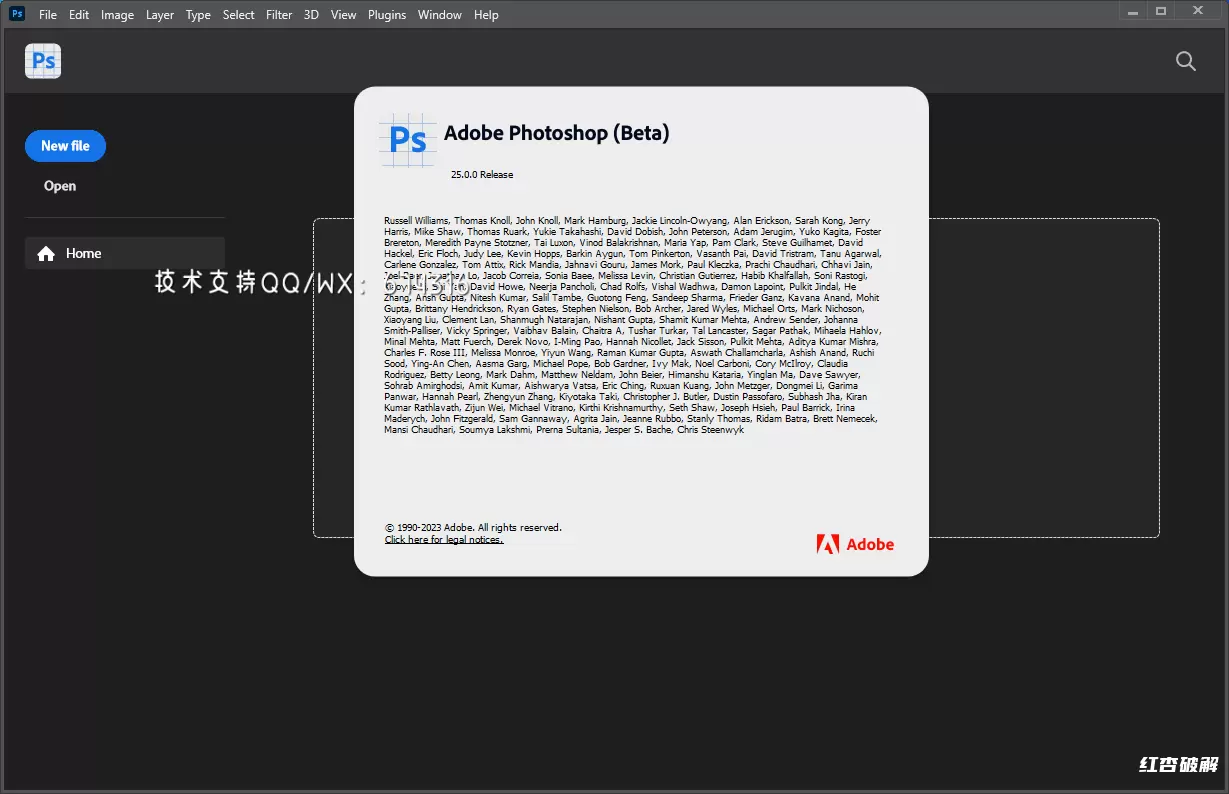The image size is (1229, 794).
Task: Click the '25.0.0 Release' version text
Action: [x=482, y=174]
